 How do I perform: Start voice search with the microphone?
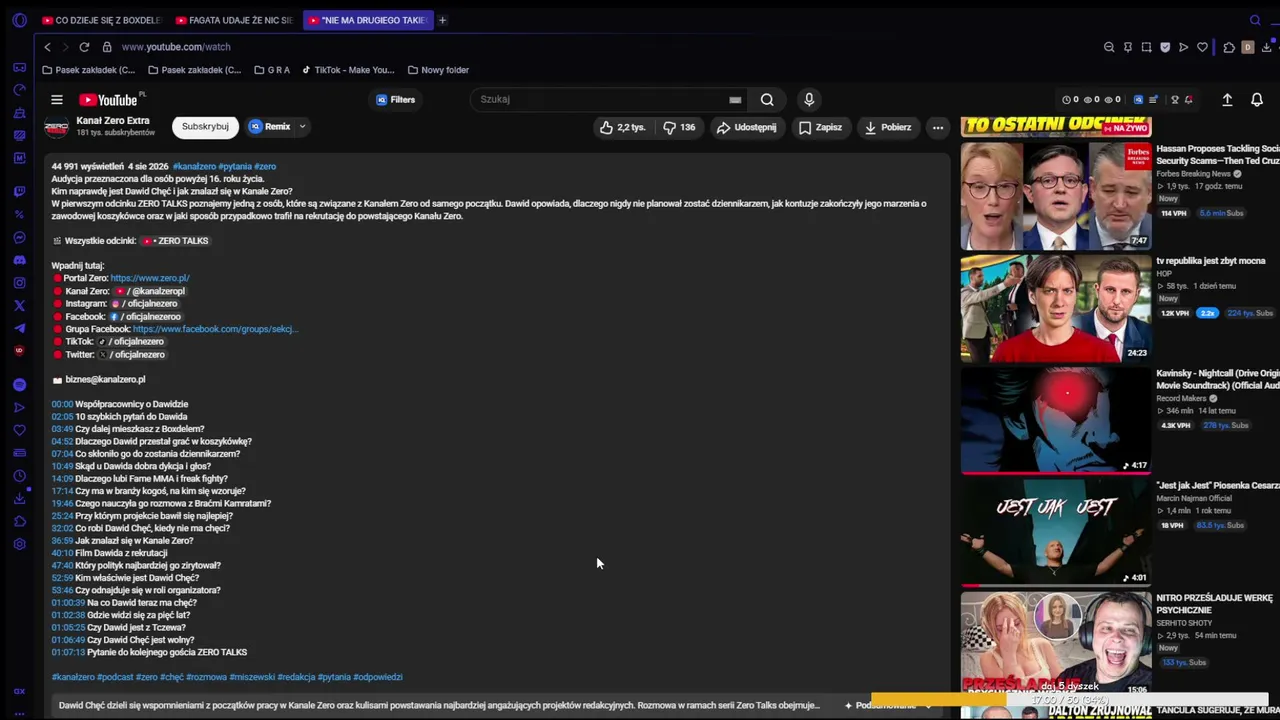point(809,100)
